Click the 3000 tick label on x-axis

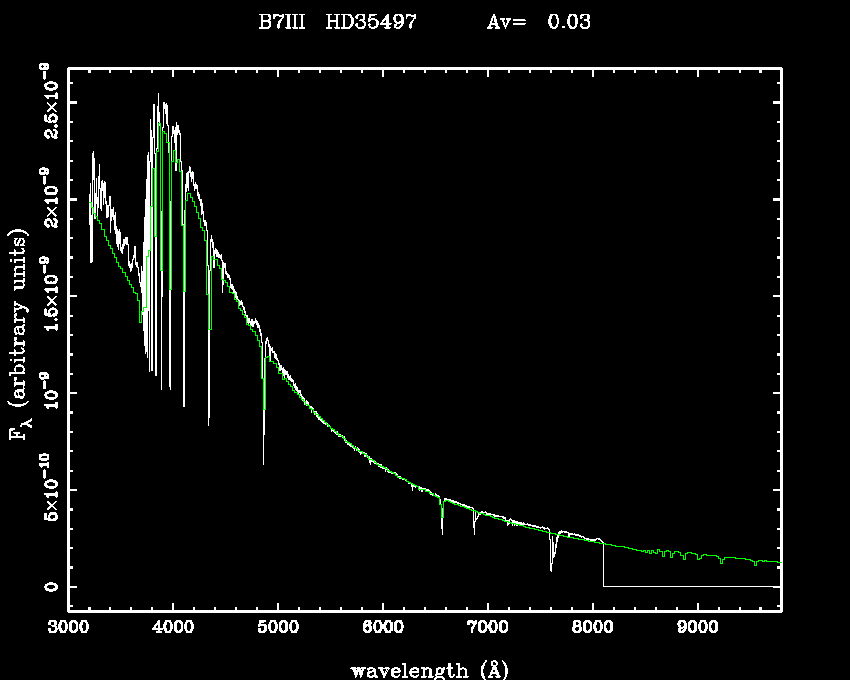coord(68,632)
